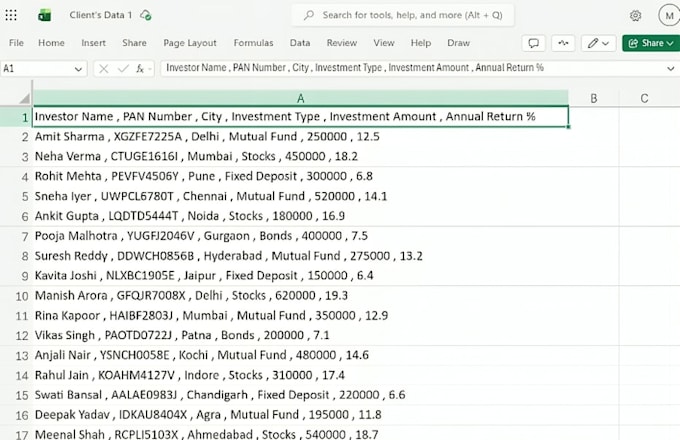Select the Kavita Joshi data cell
The width and height of the screenshot is (680, 440).
[301, 276]
